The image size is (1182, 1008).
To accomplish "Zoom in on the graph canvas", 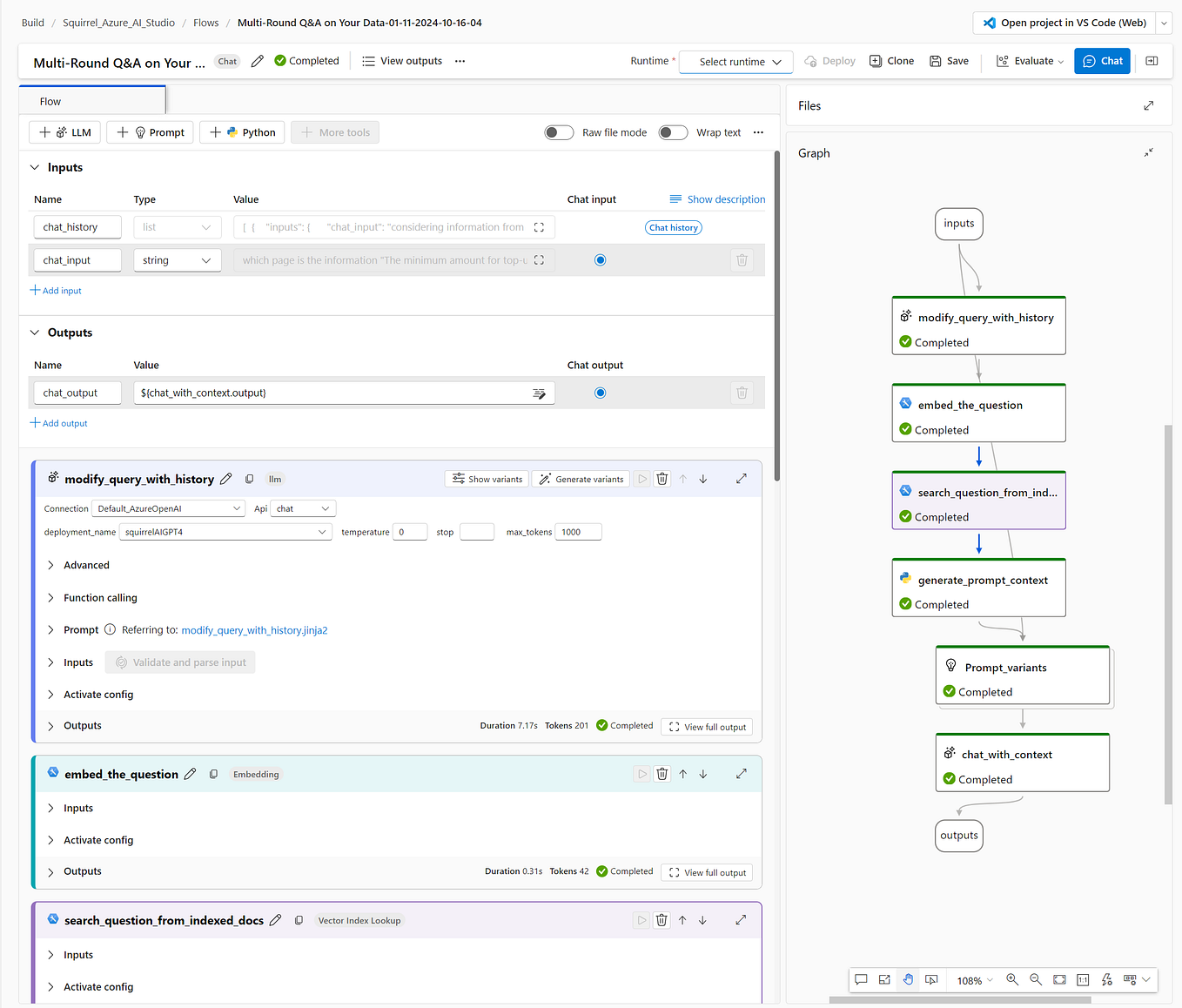I will point(1012,979).
